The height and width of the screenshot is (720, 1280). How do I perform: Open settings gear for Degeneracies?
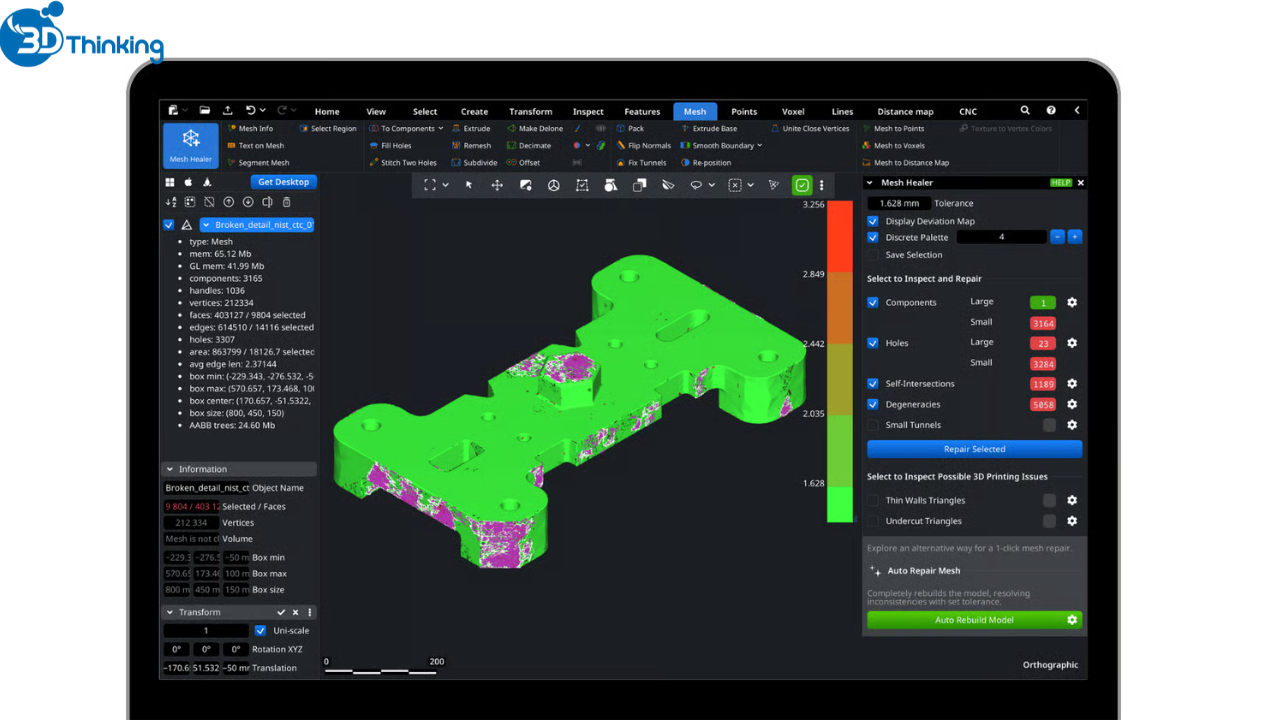[x=1072, y=404]
